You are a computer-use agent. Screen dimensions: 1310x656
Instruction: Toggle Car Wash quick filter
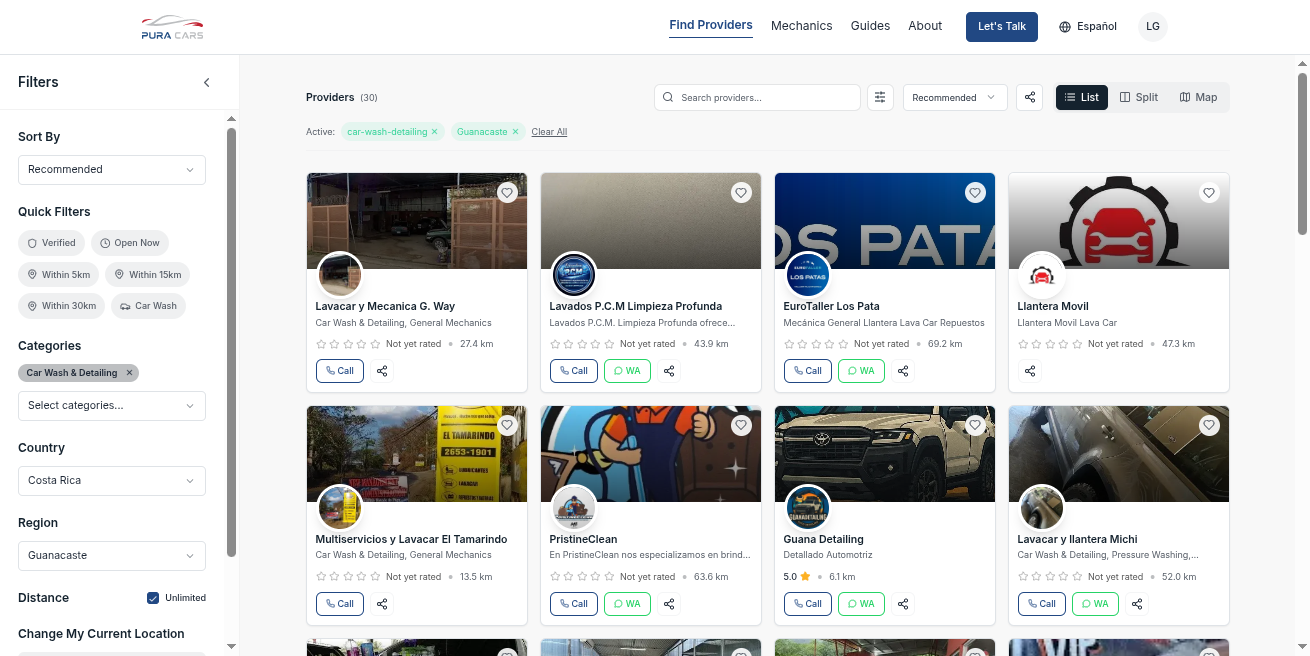(x=148, y=306)
